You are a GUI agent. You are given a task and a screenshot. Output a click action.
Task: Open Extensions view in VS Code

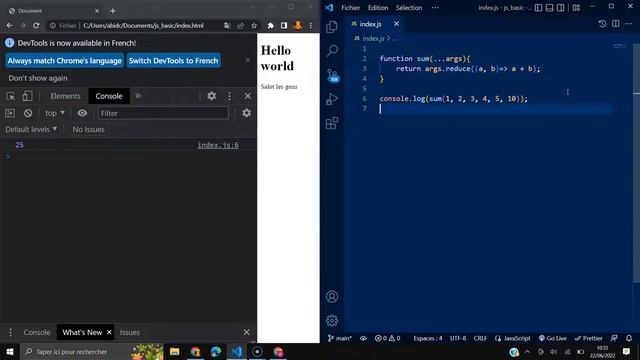pyautogui.click(x=332, y=123)
